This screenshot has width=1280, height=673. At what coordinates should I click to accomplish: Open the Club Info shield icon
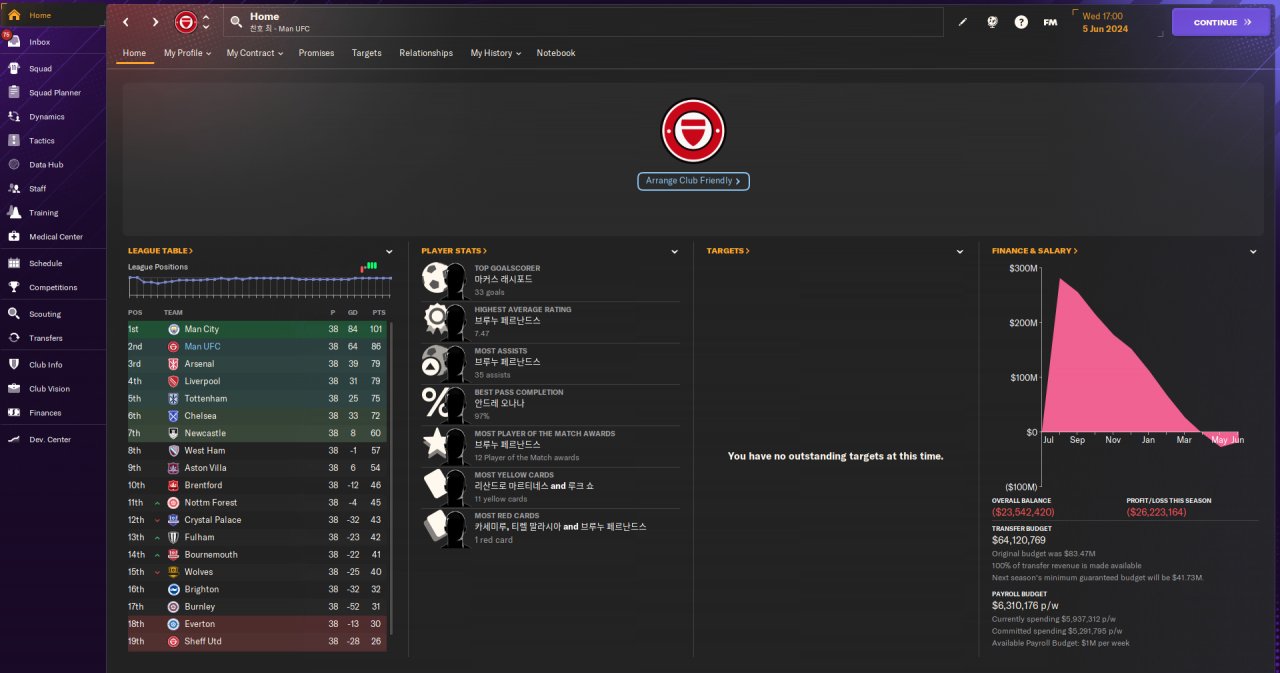14,365
